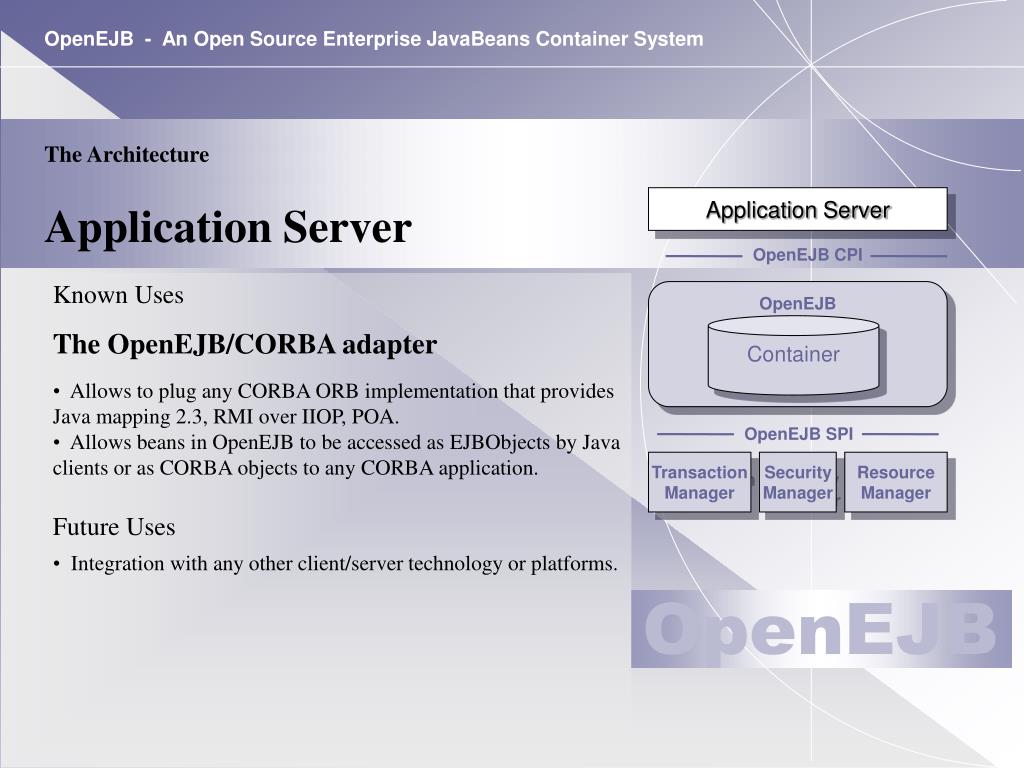
Task: Select the Transaction Manager box
Action: [699, 483]
